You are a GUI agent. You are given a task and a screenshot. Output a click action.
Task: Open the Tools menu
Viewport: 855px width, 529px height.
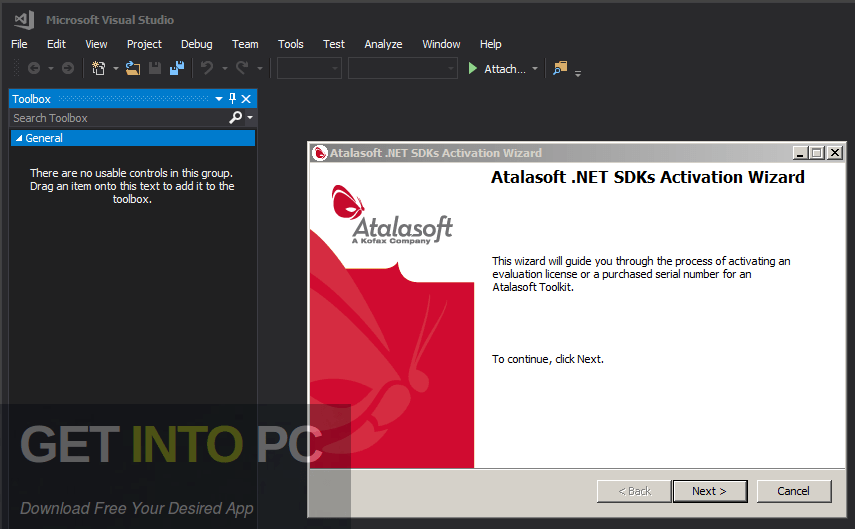tap(291, 44)
